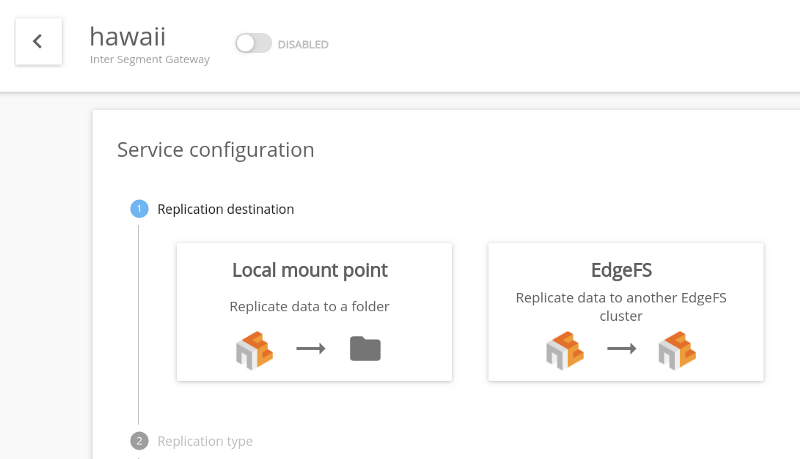This screenshot has height=459, width=800.
Task: Click the Inter Segment Gateway subtitle
Action: tap(150, 59)
